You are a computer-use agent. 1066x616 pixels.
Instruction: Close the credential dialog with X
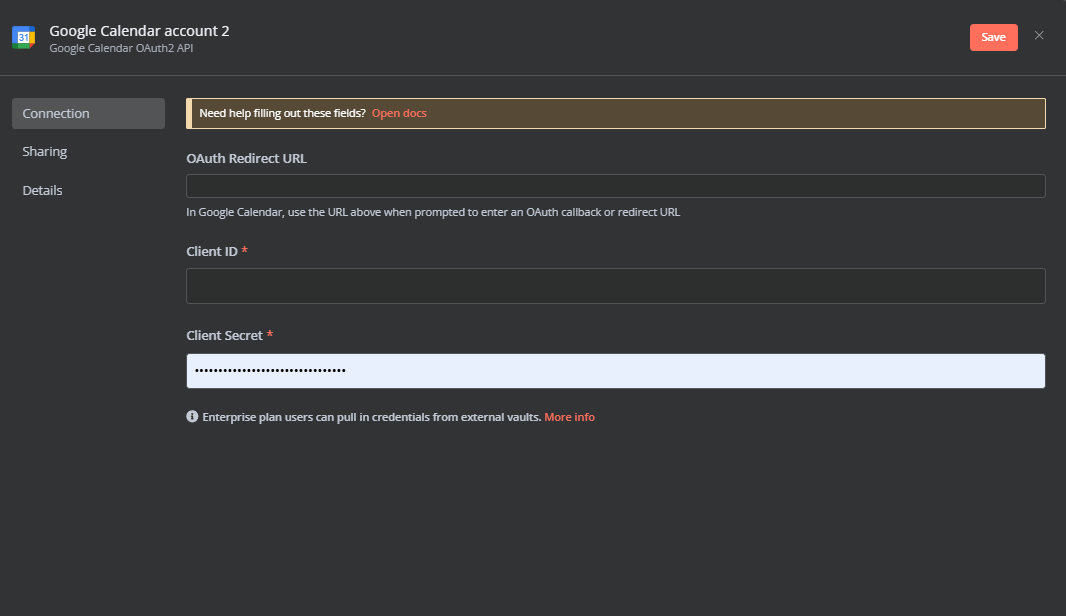click(1039, 35)
